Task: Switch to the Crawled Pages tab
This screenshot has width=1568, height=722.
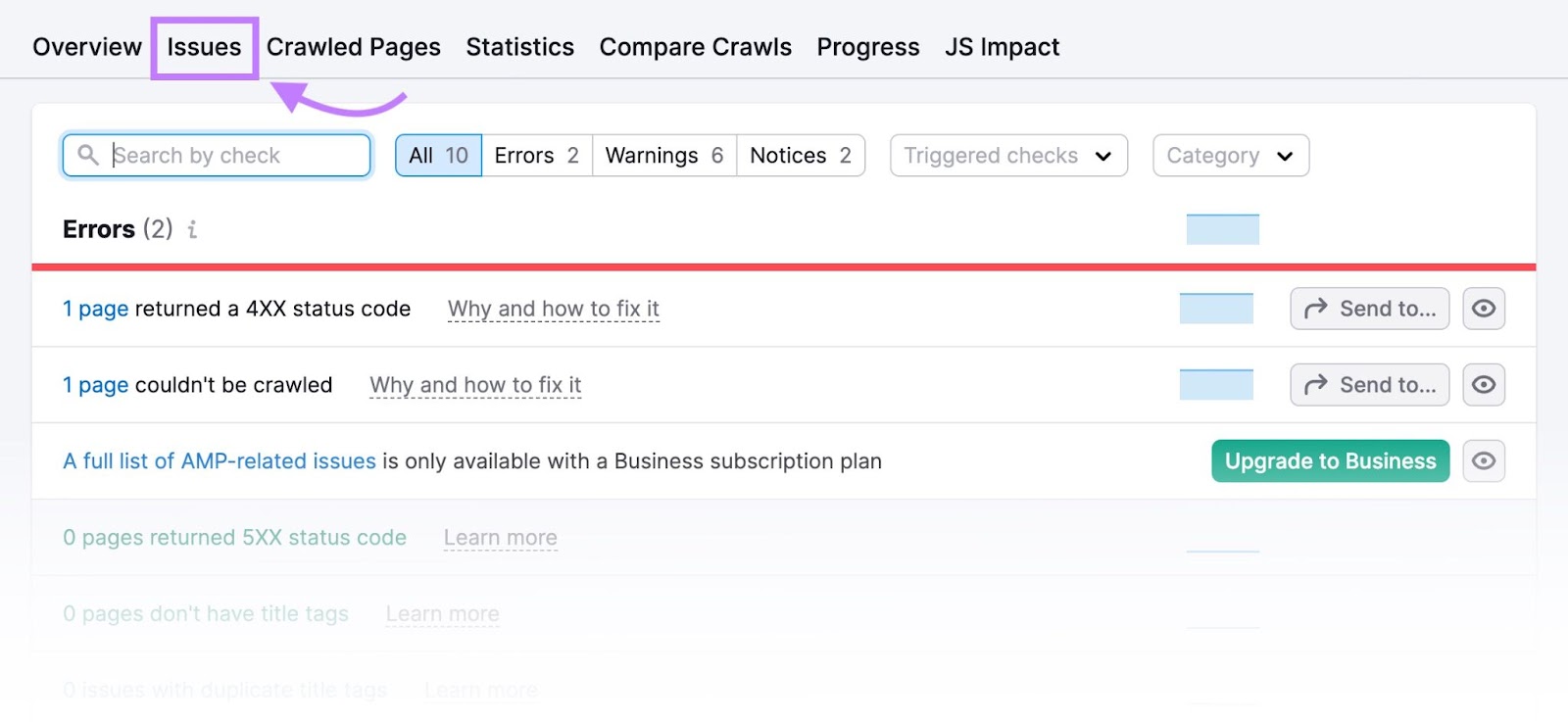Action: pyautogui.click(x=355, y=46)
